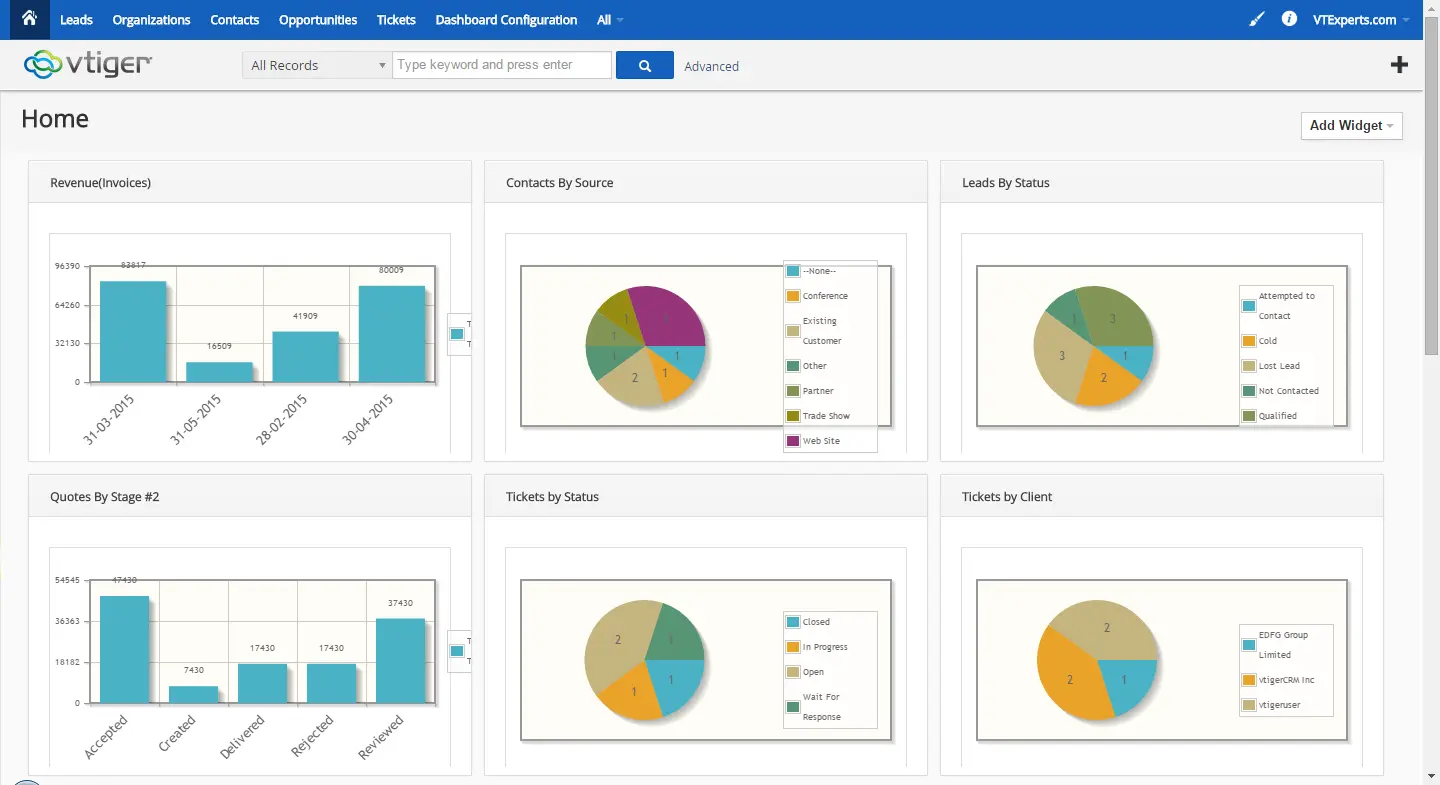Focus the keyword search field
This screenshot has height=785, width=1440.
coord(501,65)
